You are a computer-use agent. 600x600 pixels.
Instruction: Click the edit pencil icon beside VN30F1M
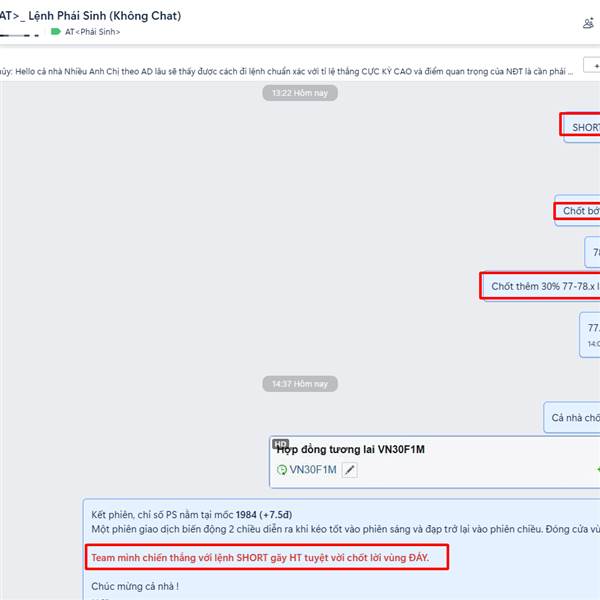coord(349,470)
